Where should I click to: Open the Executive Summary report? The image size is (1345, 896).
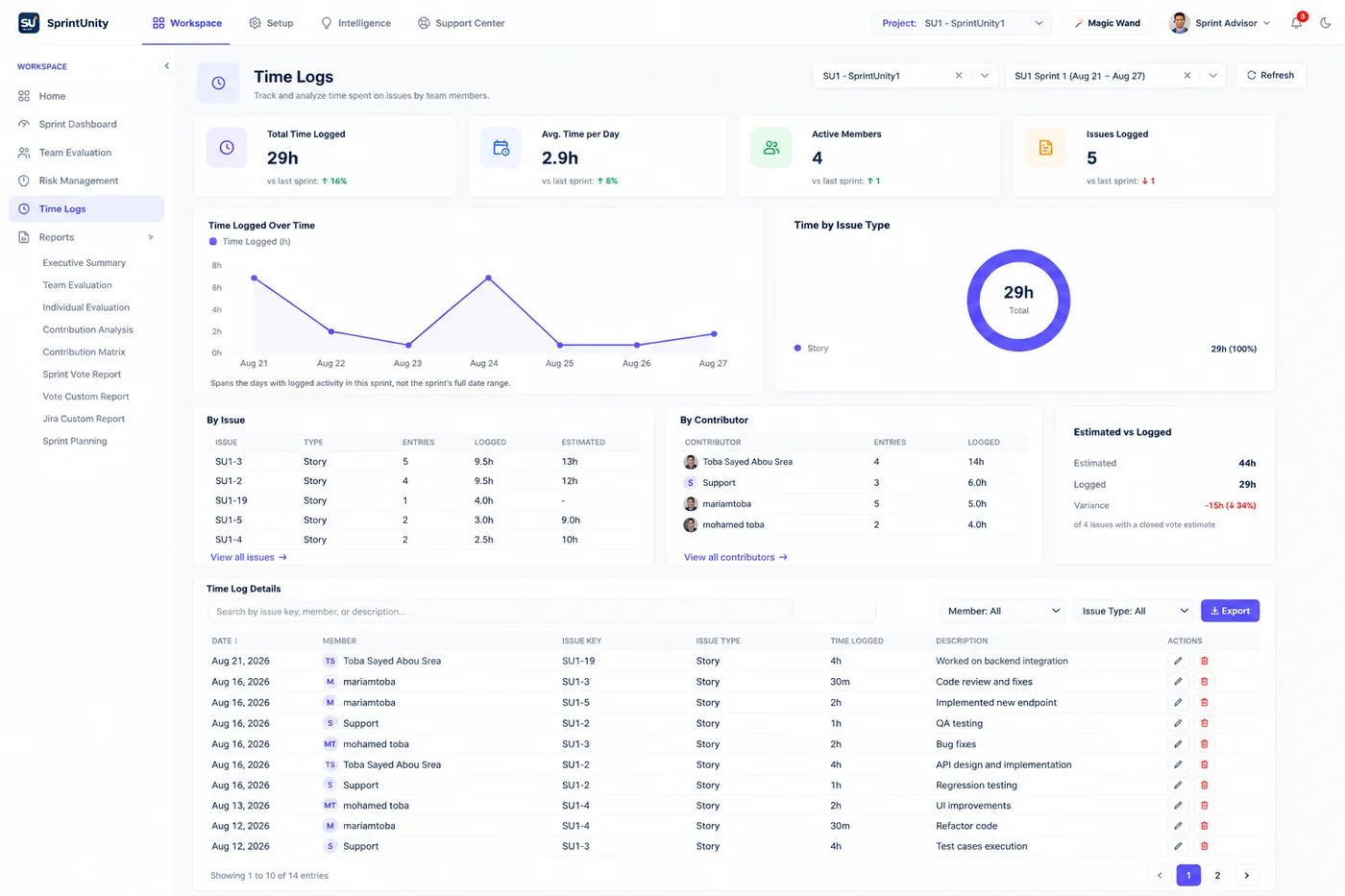click(x=85, y=263)
